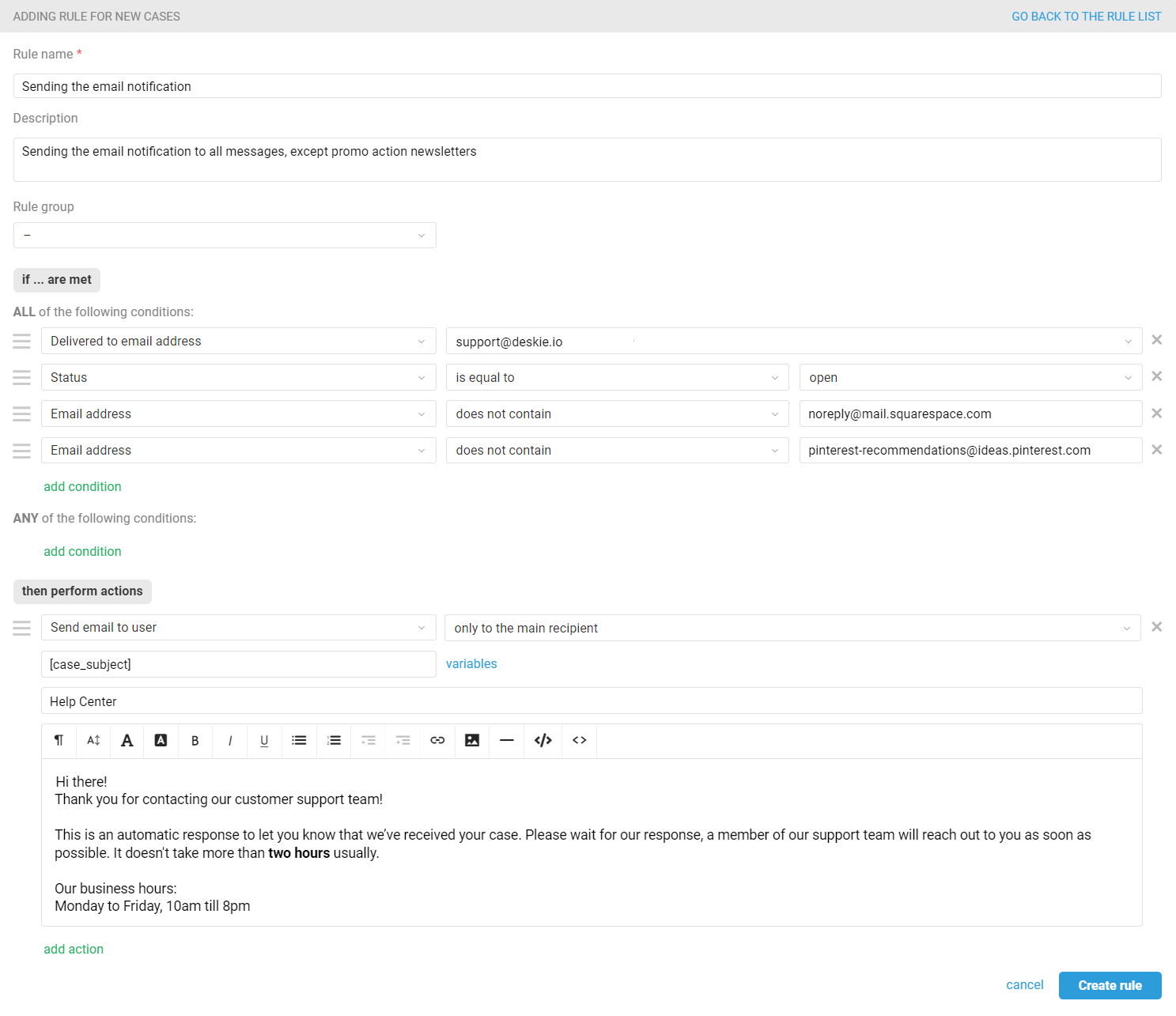
Task: Open the Rule group dropdown
Action: tap(225, 235)
